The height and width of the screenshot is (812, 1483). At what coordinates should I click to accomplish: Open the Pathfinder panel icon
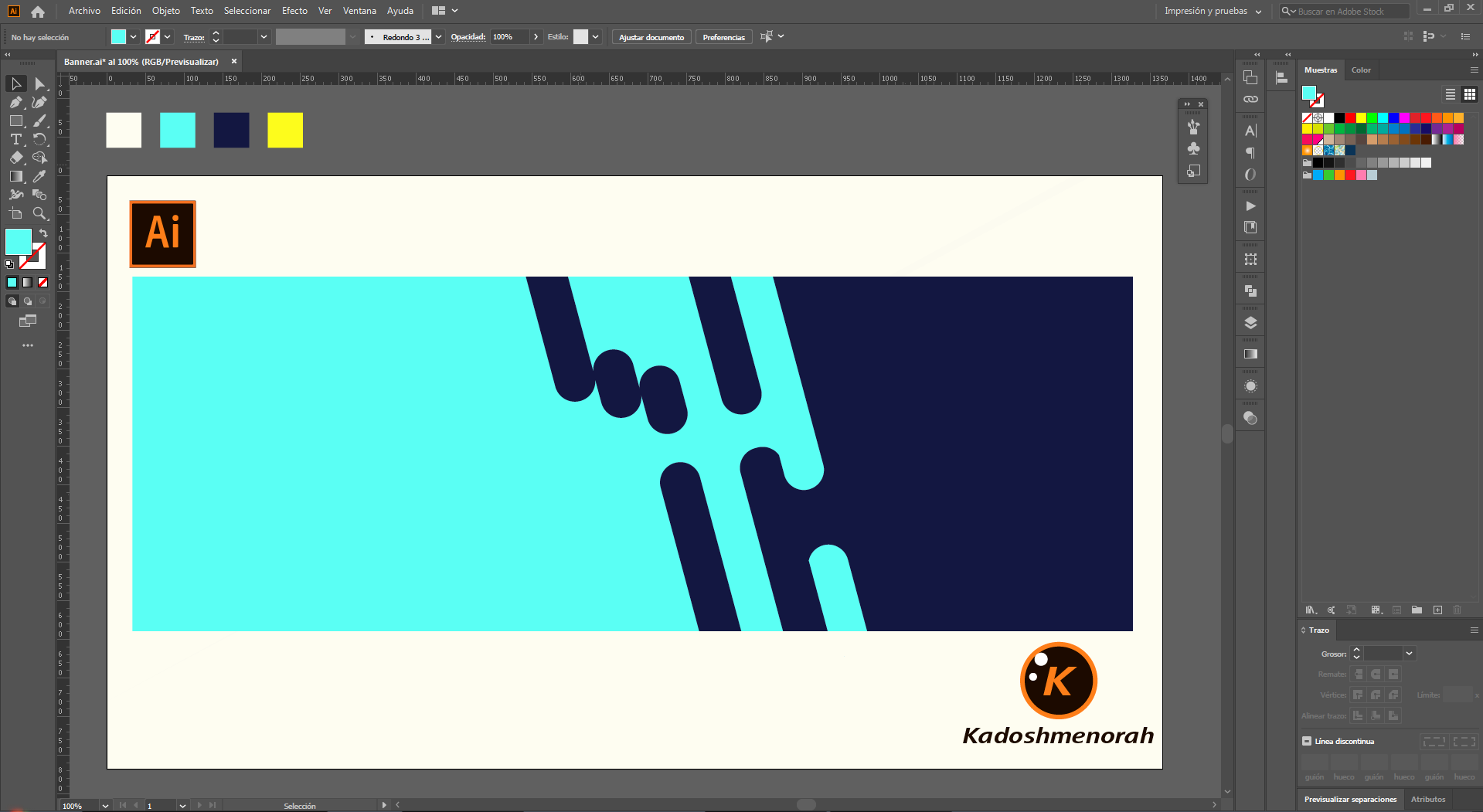point(1250,290)
